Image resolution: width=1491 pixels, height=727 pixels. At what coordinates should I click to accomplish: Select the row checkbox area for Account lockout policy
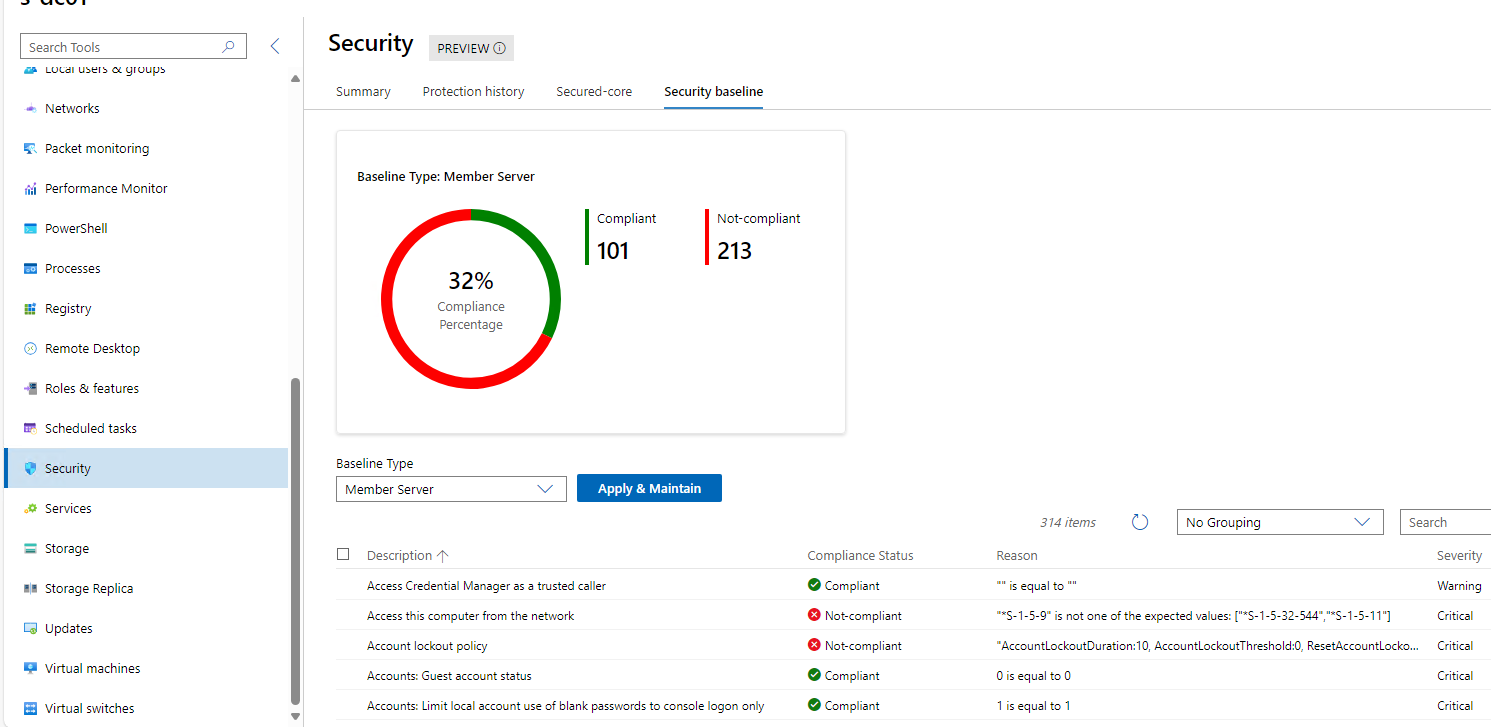343,645
